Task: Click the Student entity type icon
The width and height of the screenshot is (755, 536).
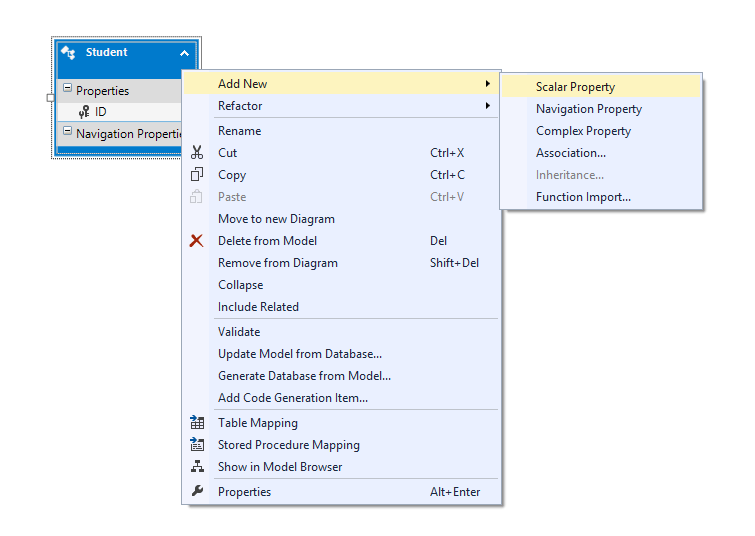Action: [68, 52]
